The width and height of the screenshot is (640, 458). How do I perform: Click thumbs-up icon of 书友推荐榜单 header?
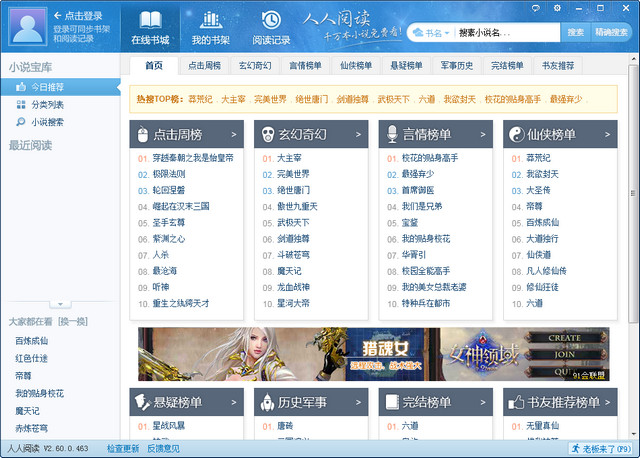516,402
